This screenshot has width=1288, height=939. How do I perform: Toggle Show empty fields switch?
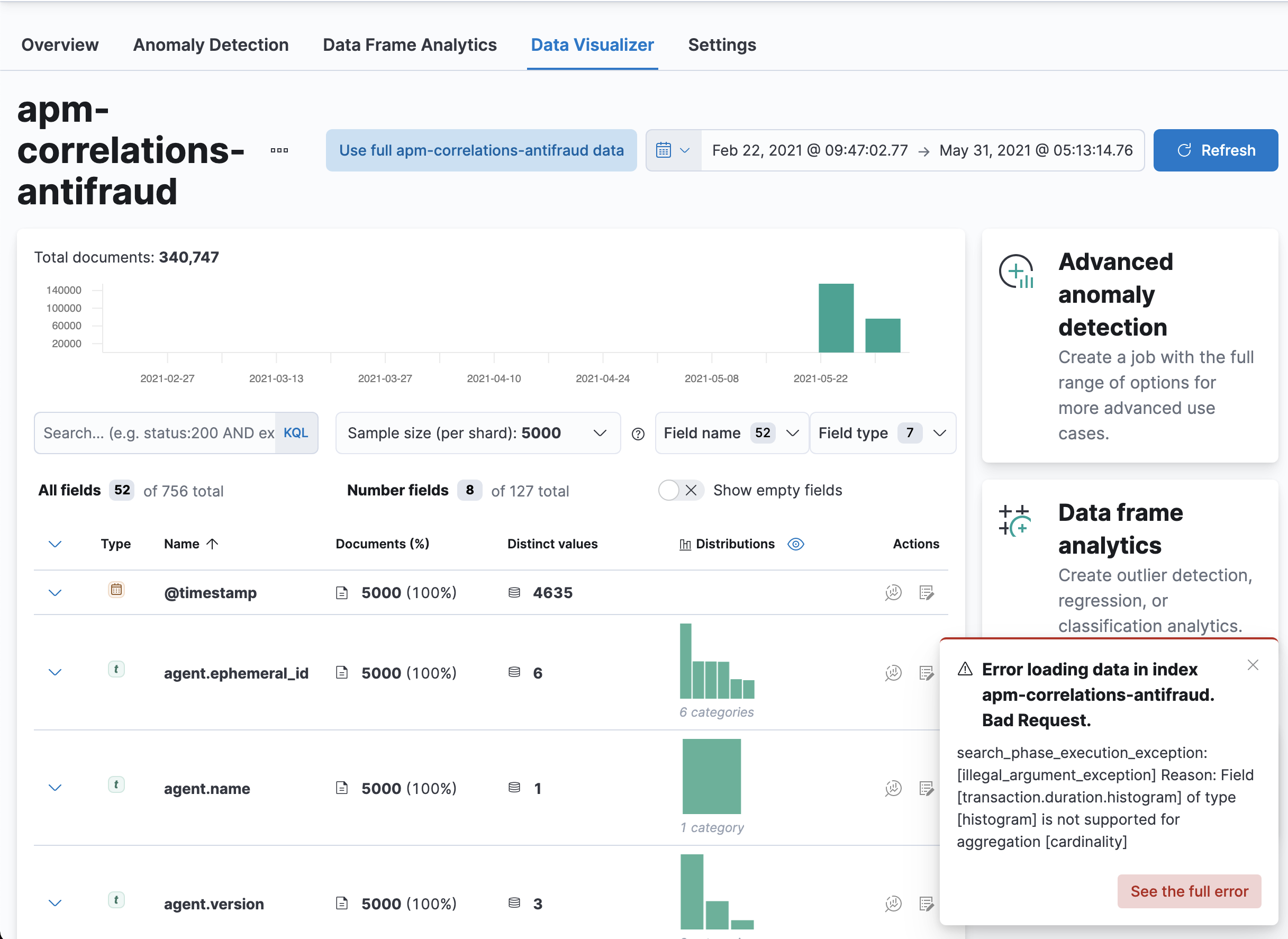(680, 490)
